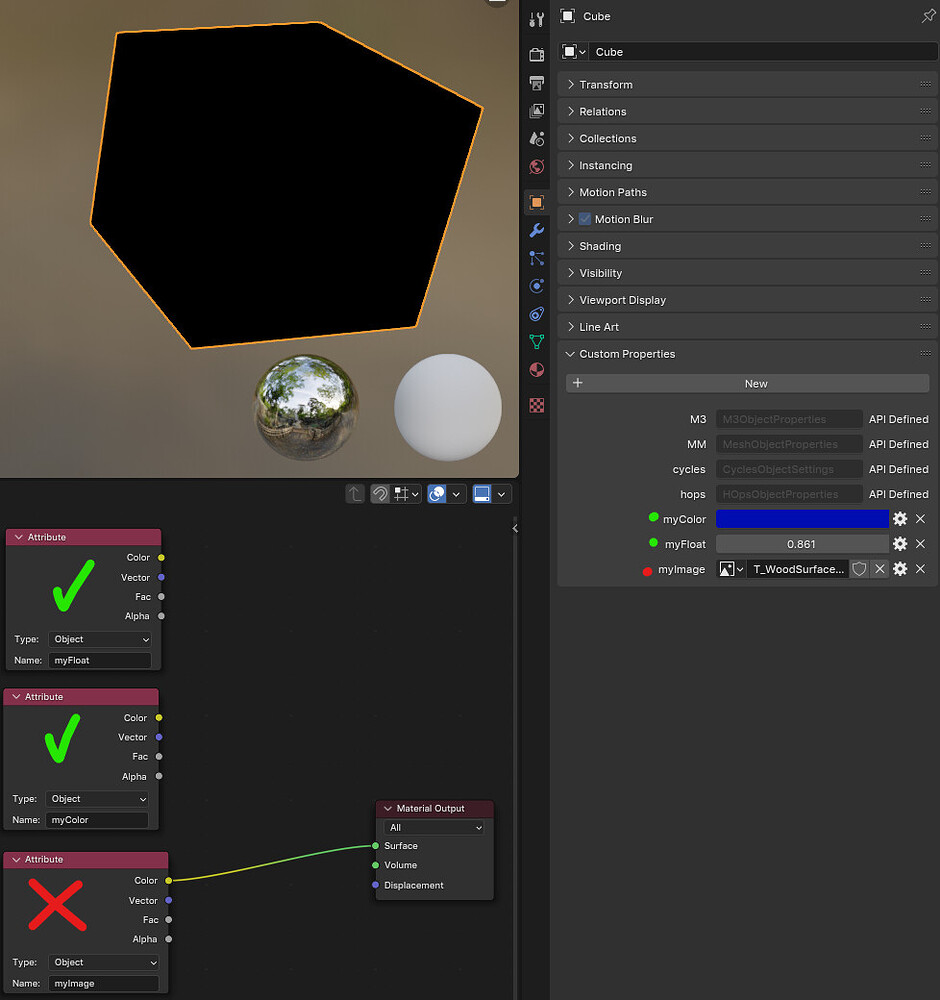The width and height of the screenshot is (940, 1000).
Task: Open the overlays options dropdown arrow
Action: 456,494
